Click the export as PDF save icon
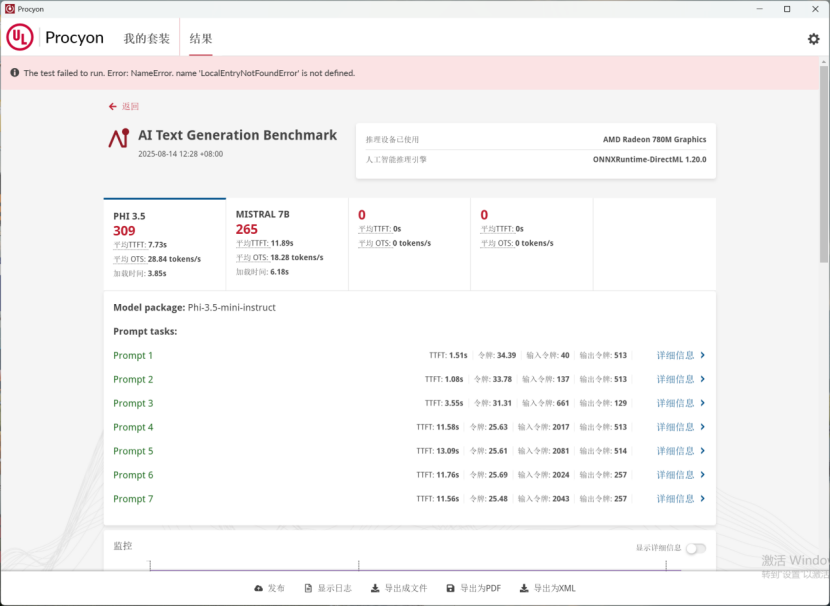 pos(450,589)
